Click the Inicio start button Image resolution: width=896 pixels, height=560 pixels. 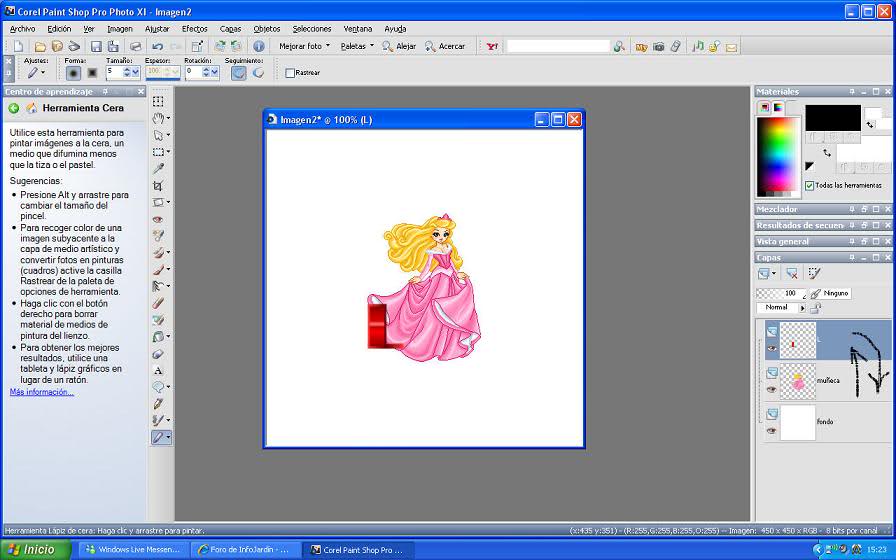[x=35, y=550]
